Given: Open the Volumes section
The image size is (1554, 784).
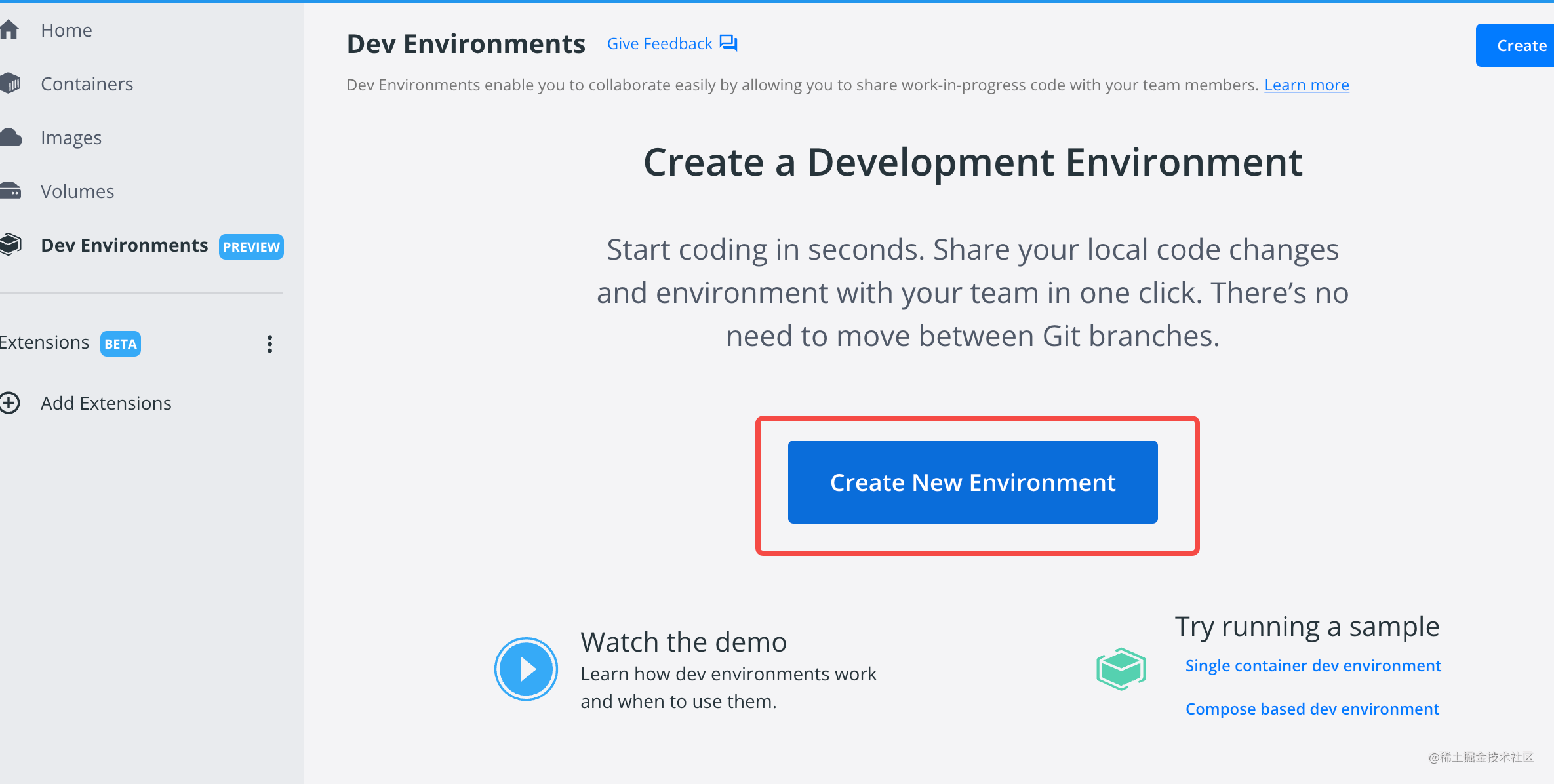Looking at the screenshot, I should tap(77, 191).
